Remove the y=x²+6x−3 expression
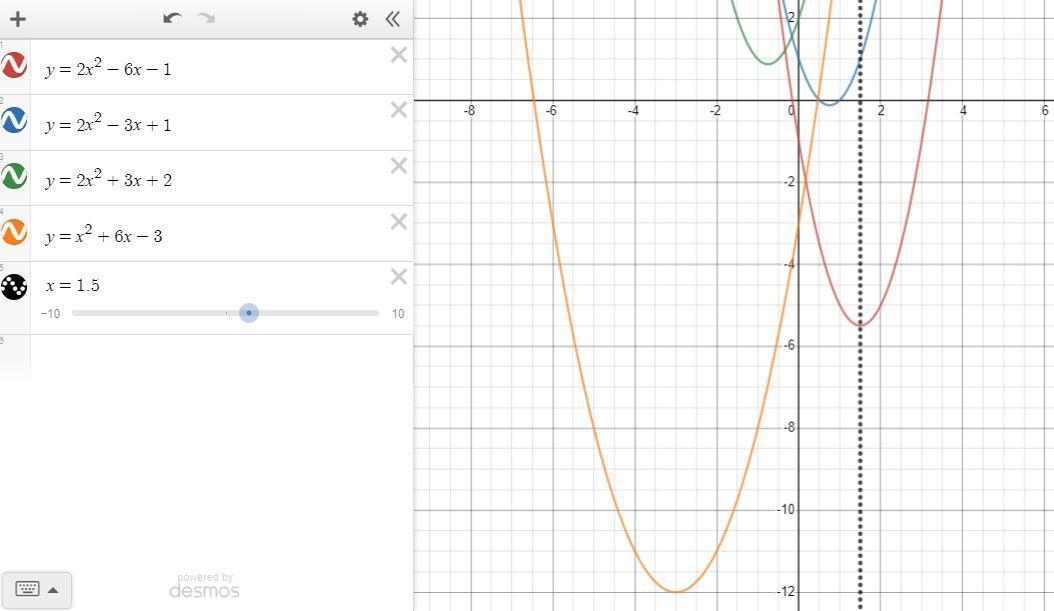The height and width of the screenshot is (611, 1054). coord(398,222)
